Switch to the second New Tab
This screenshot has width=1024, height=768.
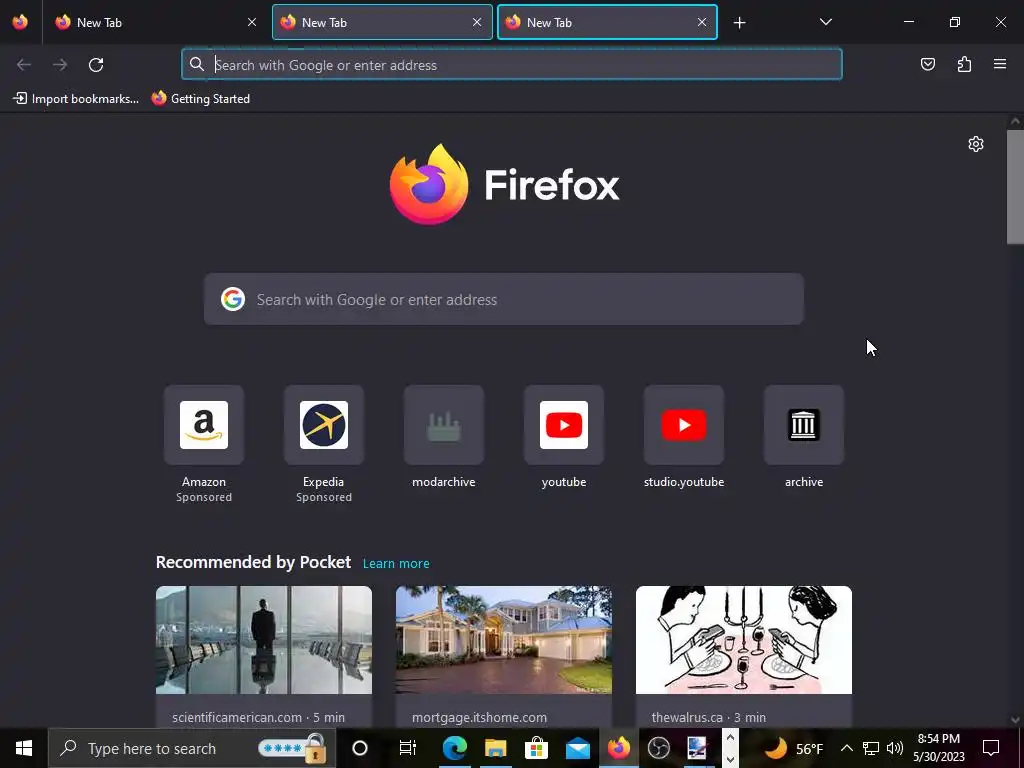(382, 22)
